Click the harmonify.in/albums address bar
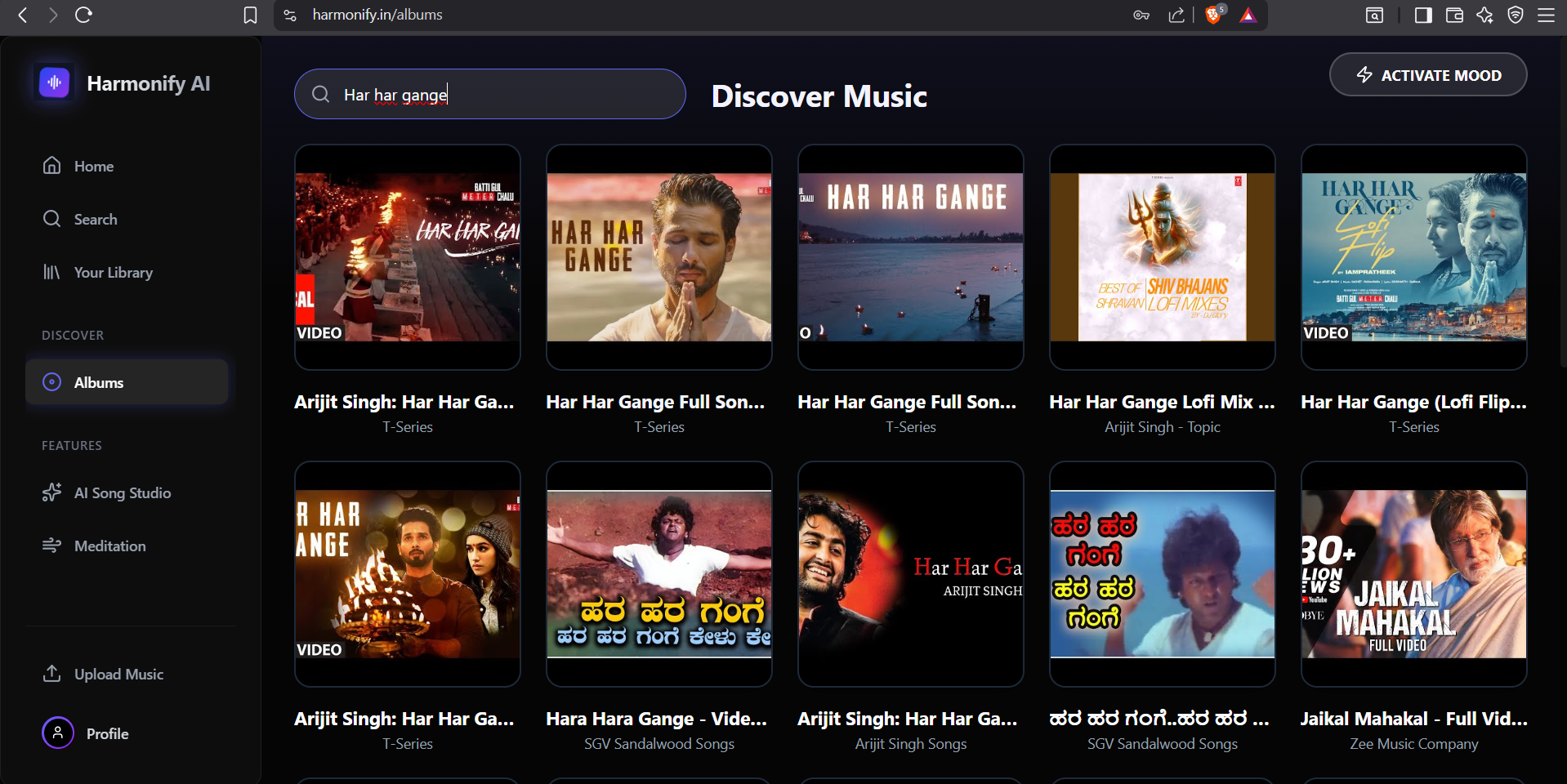1567x784 pixels. click(377, 15)
